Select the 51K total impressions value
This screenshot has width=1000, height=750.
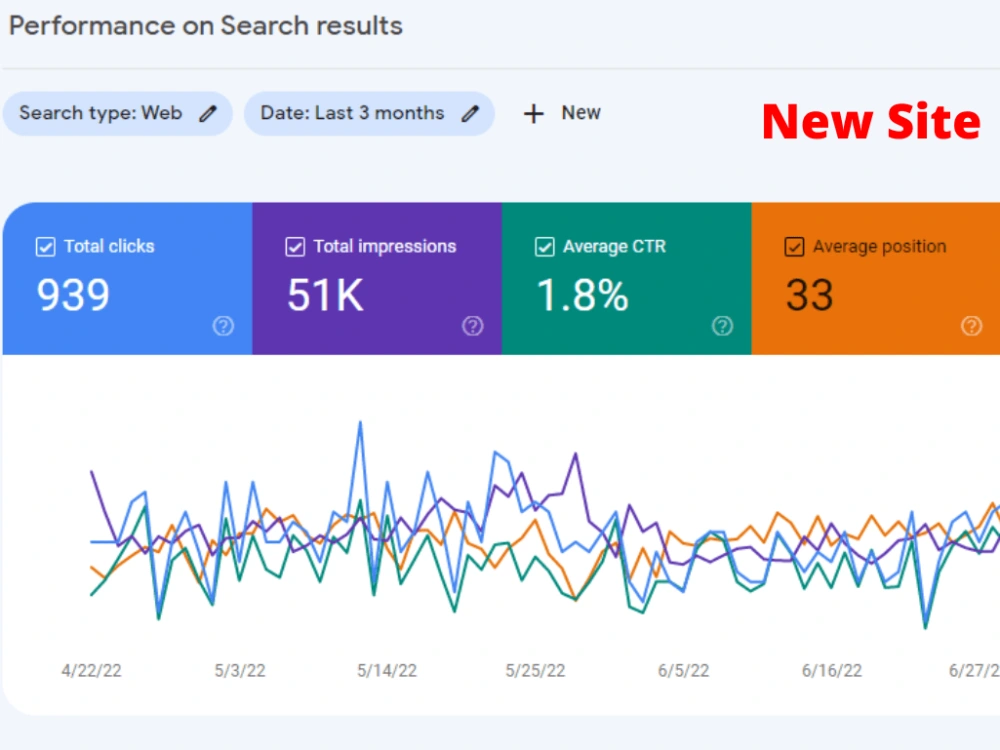click(x=325, y=295)
